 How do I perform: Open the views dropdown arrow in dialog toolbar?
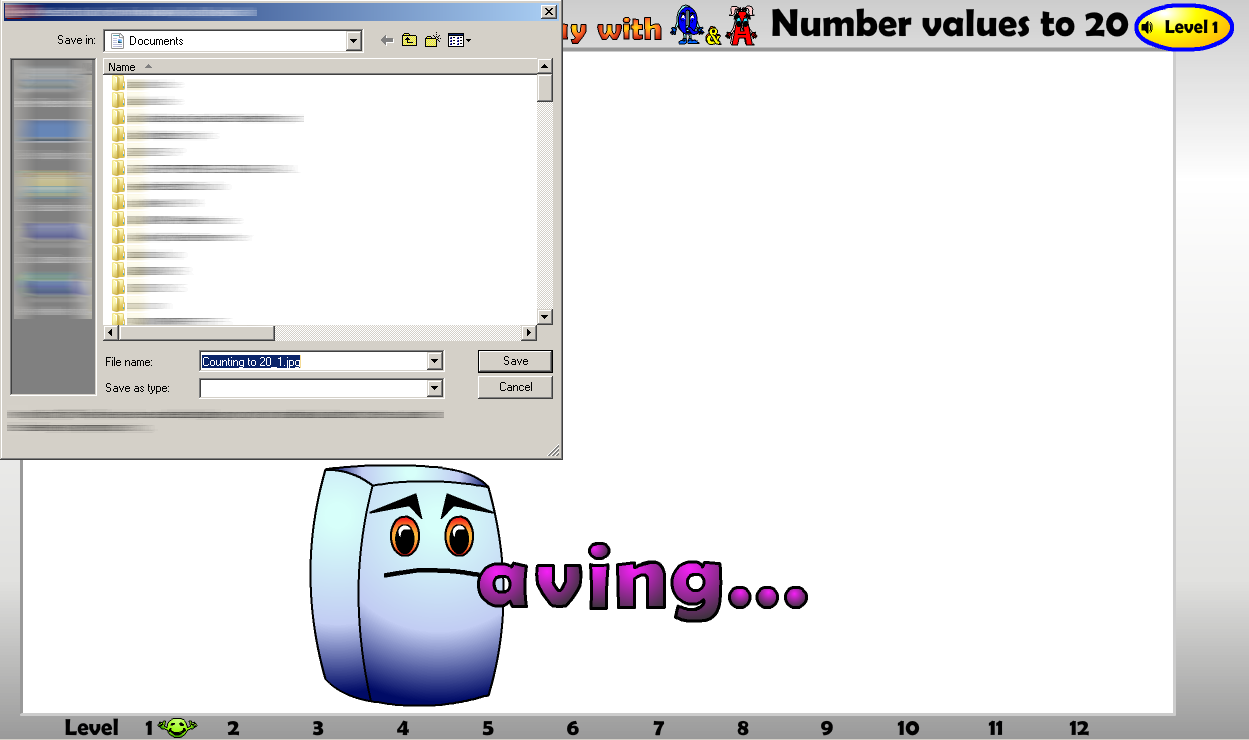(468, 41)
